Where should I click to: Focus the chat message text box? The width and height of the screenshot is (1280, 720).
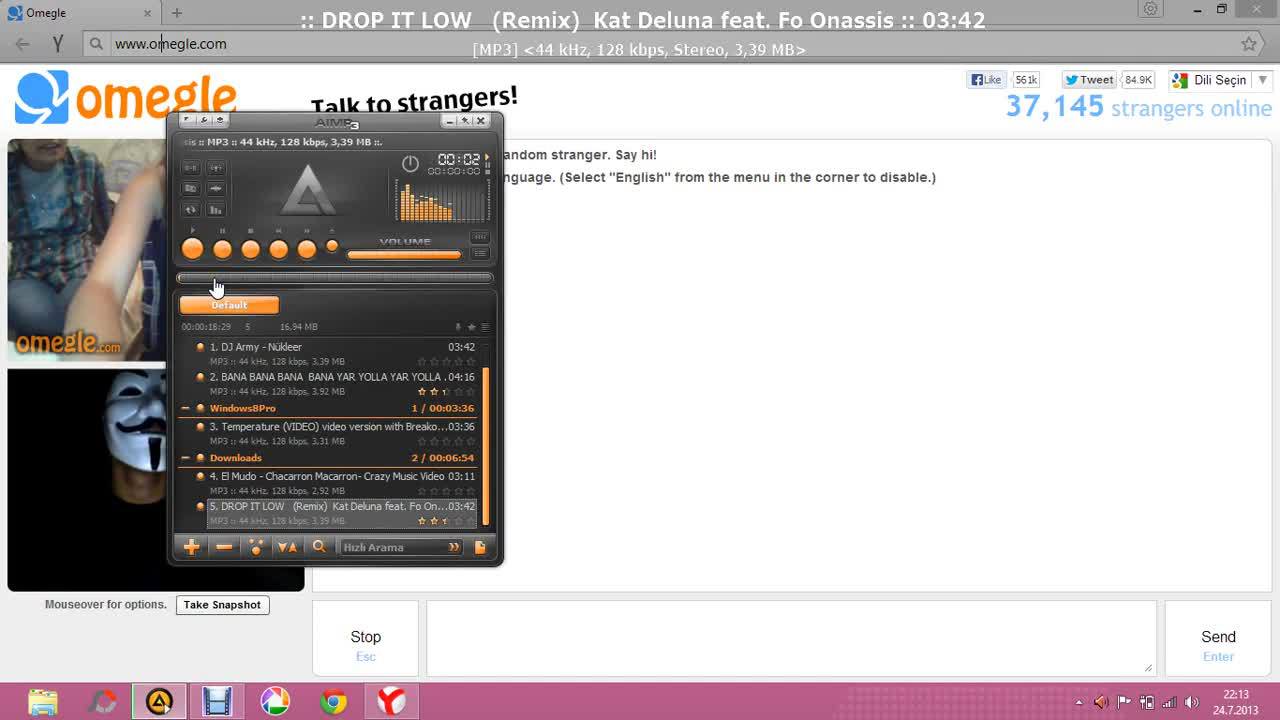click(x=791, y=638)
